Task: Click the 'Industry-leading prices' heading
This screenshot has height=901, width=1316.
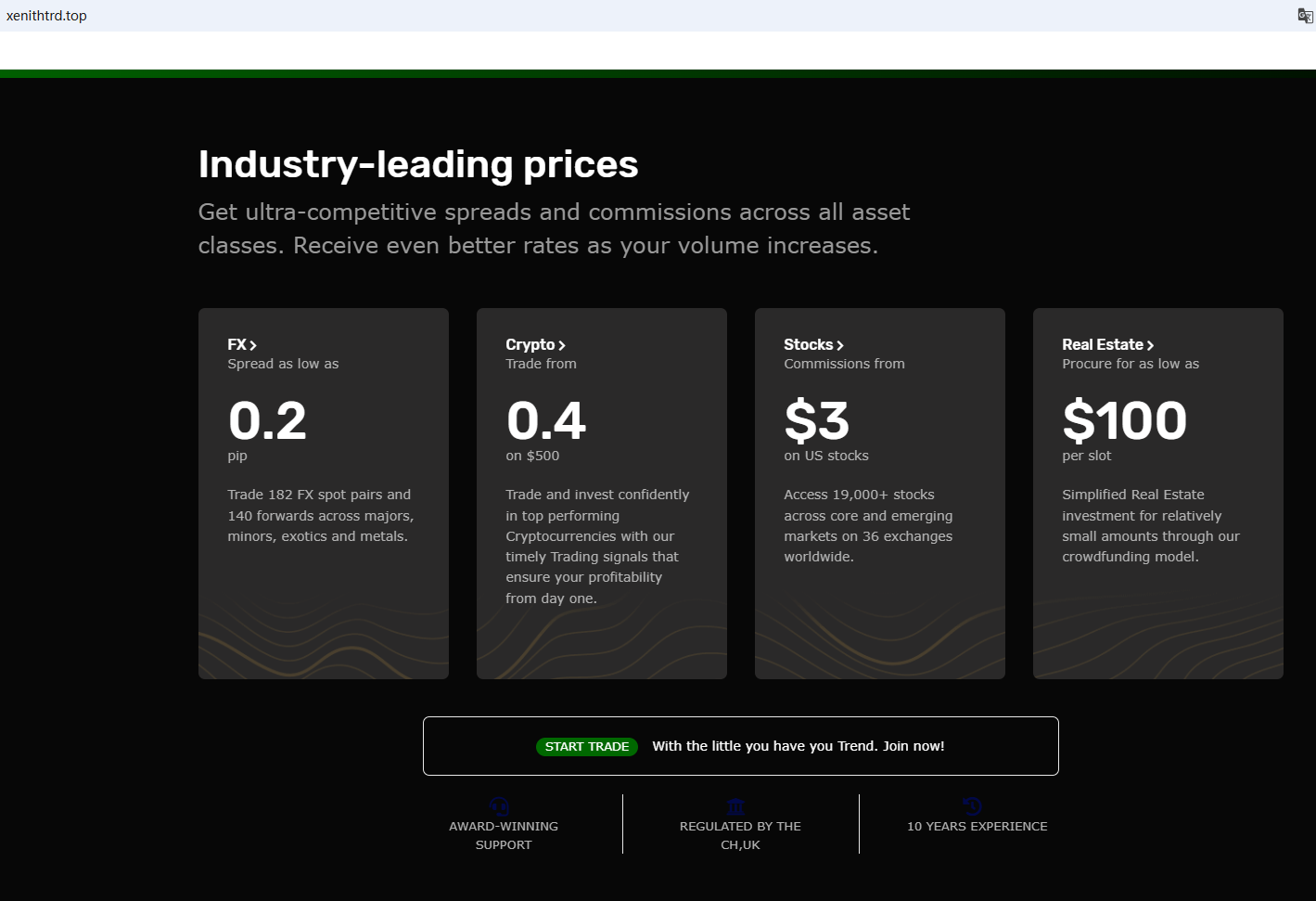Action: coord(418,164)
